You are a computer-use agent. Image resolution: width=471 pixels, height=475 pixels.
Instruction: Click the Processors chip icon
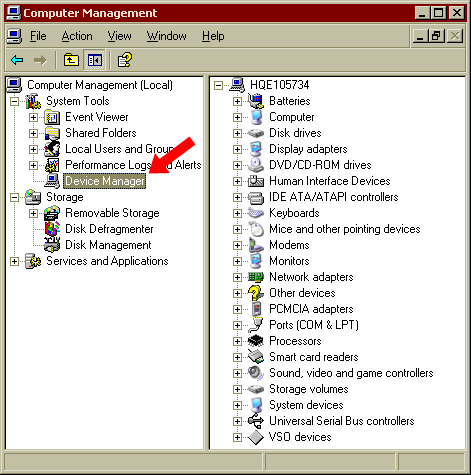click(x=256, y=341)
